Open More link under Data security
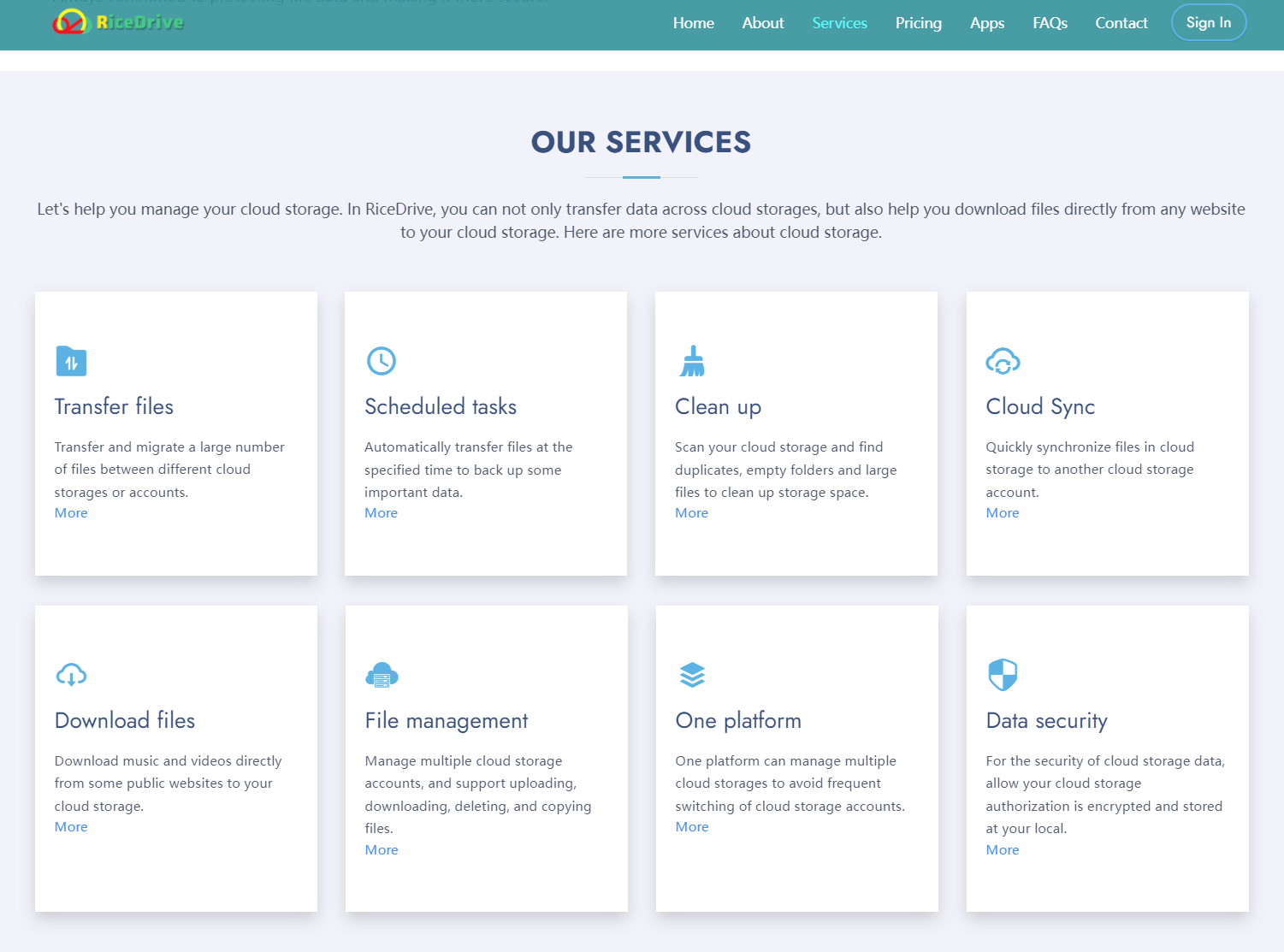1284x952 pixels. click(x=1003, y=850)
